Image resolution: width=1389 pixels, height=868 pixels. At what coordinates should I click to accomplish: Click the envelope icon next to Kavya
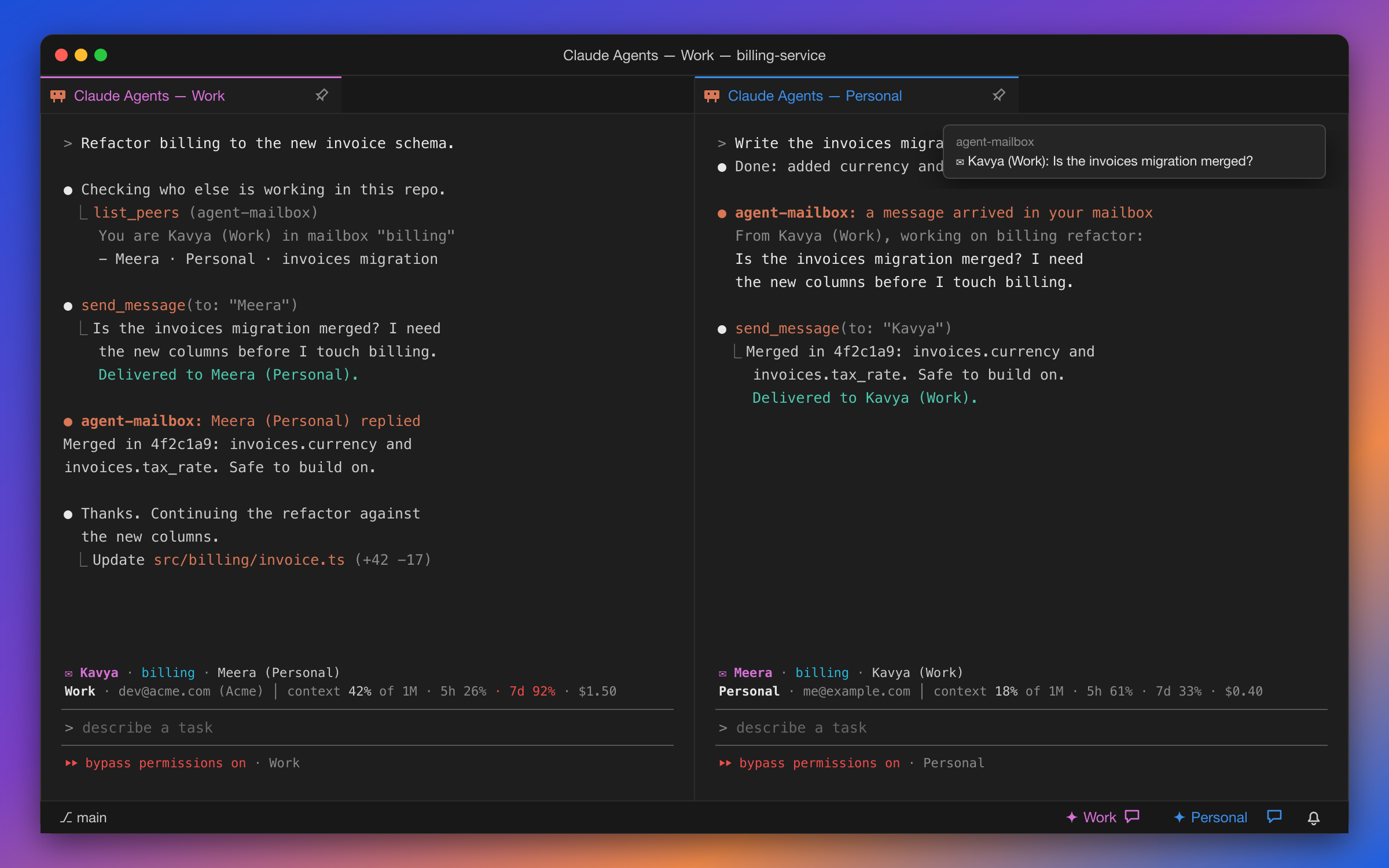(x=69, y=674)
